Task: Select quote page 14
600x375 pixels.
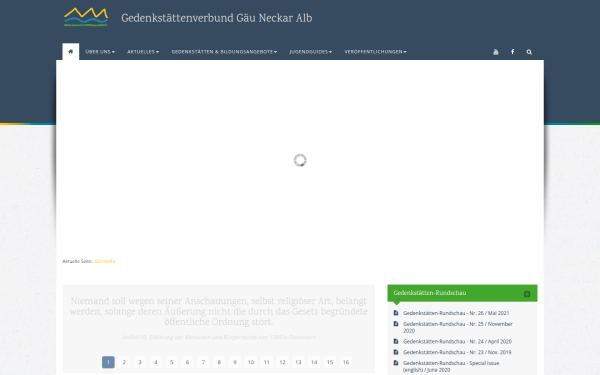Action: [x=314, y=362]
